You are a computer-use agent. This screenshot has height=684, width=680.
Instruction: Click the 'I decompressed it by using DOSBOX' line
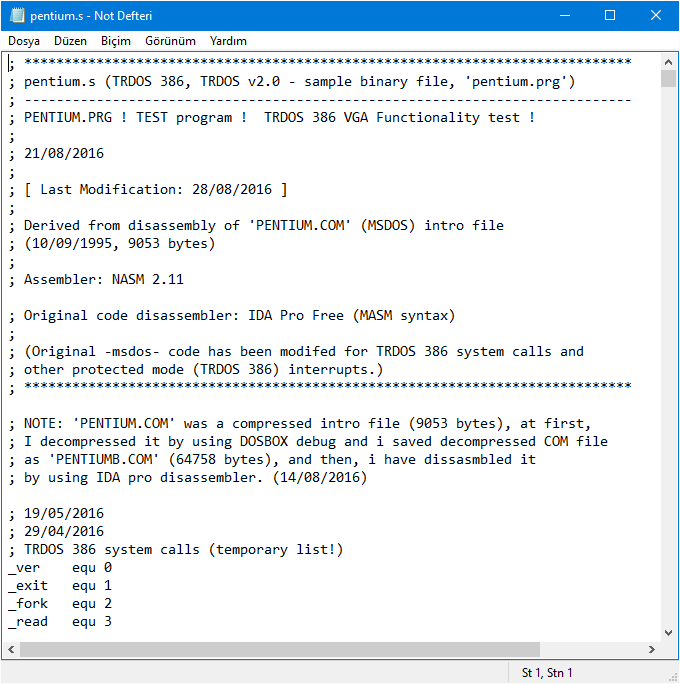click(308, 441)
